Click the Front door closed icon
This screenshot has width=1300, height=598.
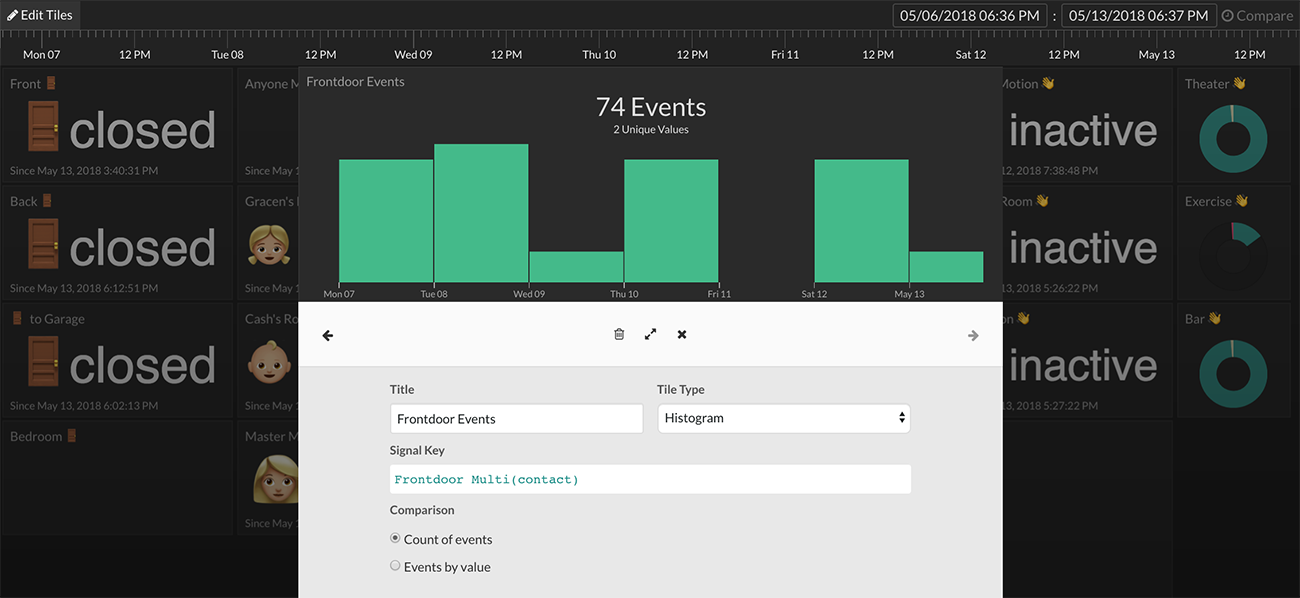[x=43, y=130]
